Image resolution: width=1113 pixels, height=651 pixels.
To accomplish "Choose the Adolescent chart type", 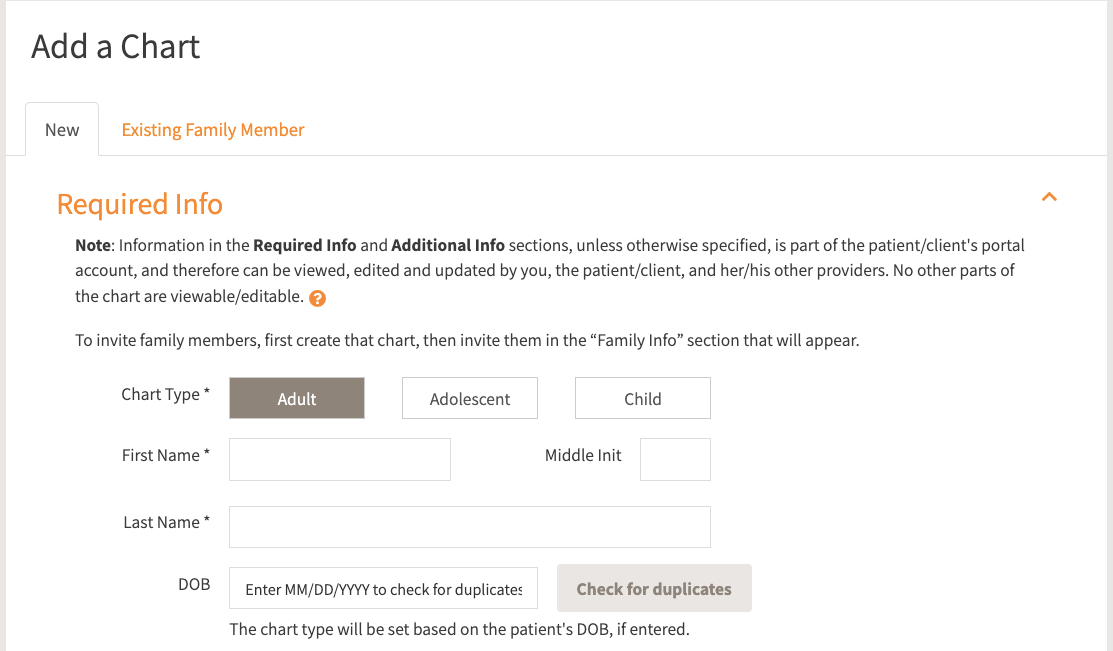I will point(470,398).
